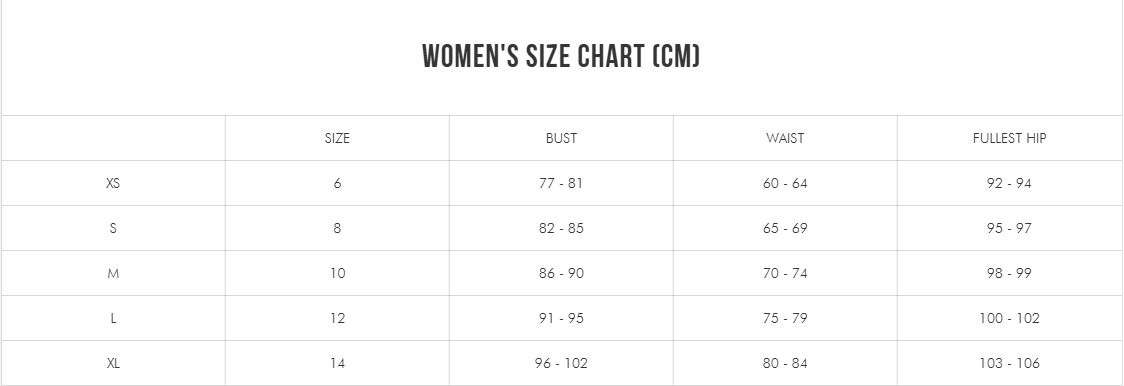
Task: Click the M row label
Action: click(x=113, y=273)
